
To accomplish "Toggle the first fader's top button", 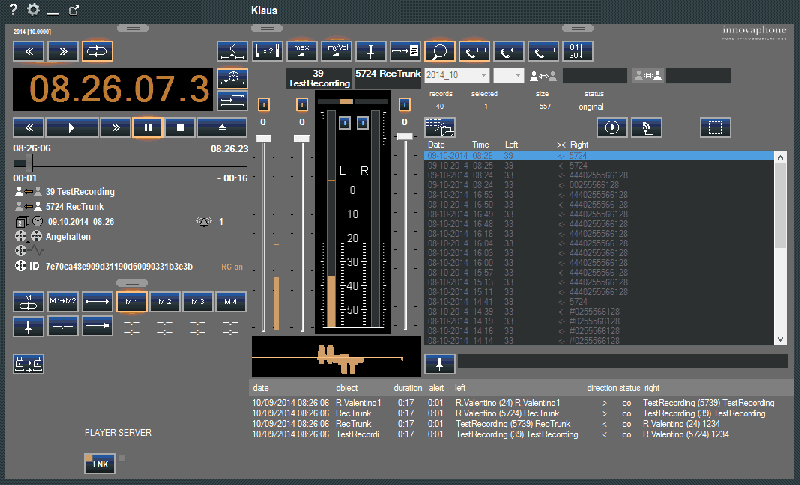I will click(263, 105).
